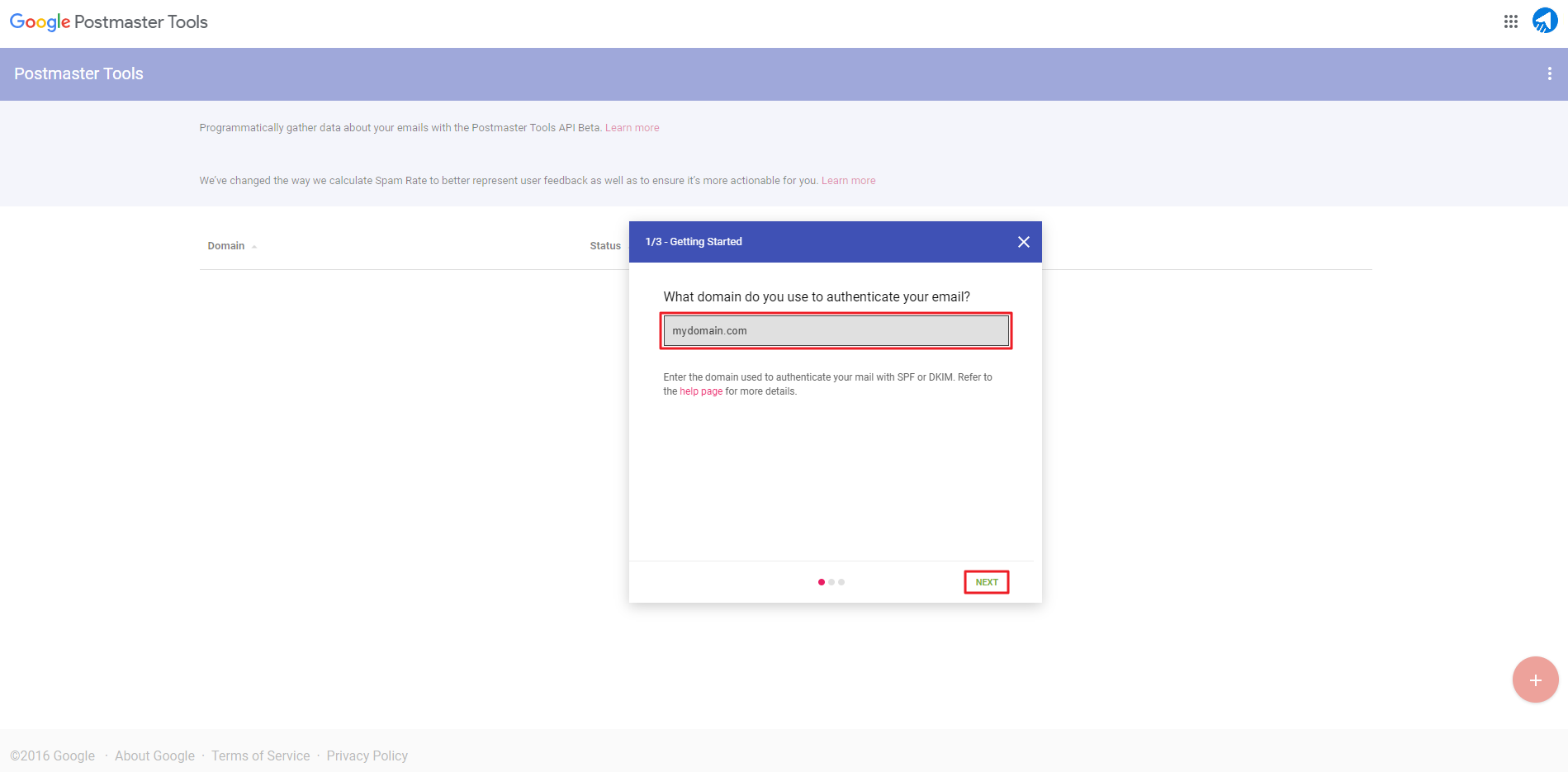Click the Postmaster Tools header title
Image resolution: width=1568 pixels, height=772 pixels.
pyautogui.click(x=78, y=73)
